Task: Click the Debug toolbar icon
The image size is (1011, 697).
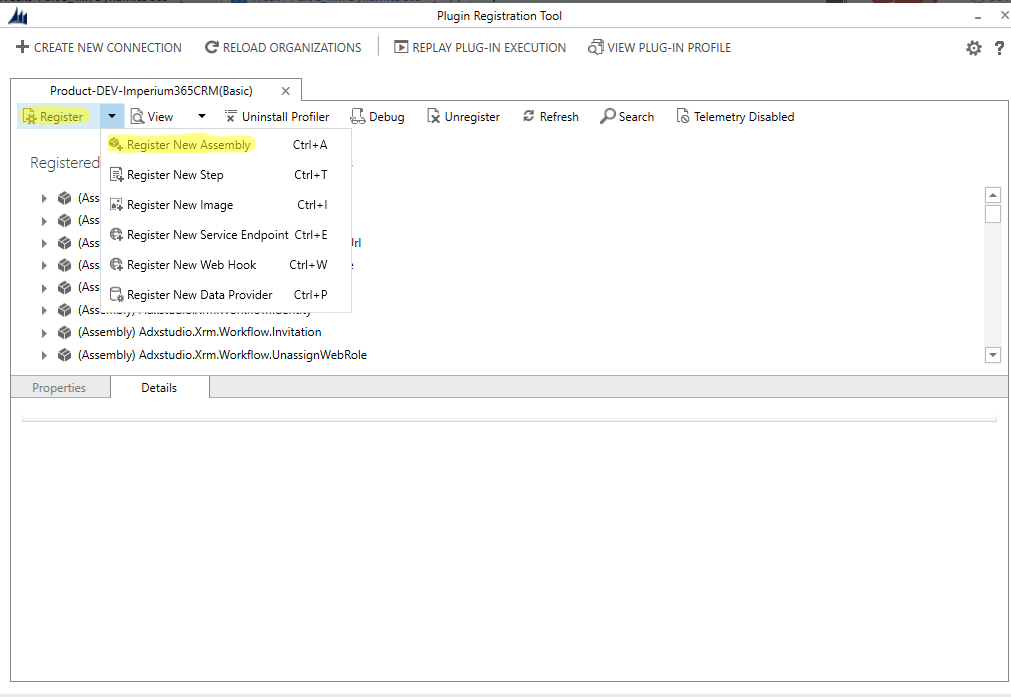Action: point(377,116)
